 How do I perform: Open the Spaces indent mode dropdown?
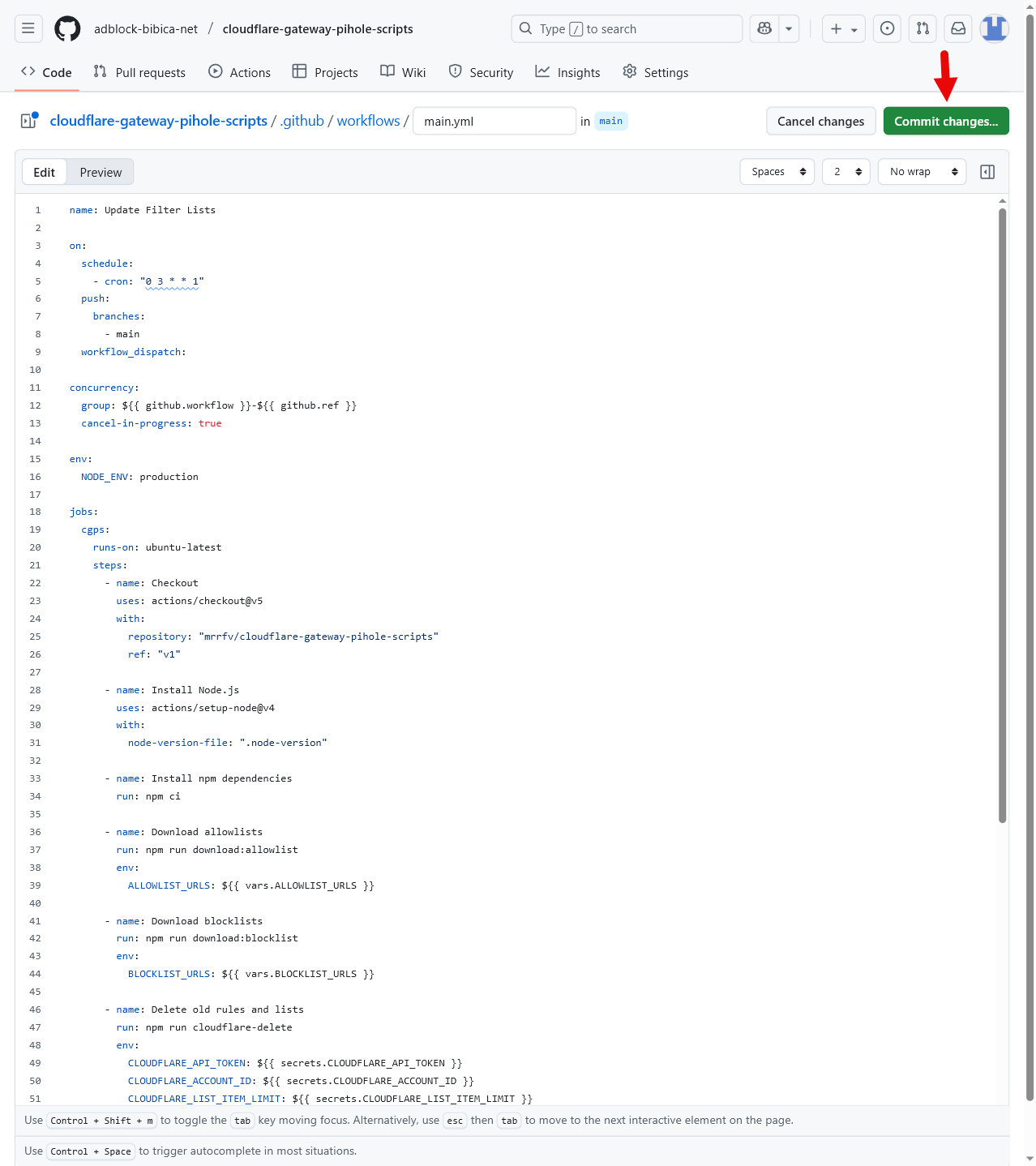pyautogui.click(x=777, y=172)
